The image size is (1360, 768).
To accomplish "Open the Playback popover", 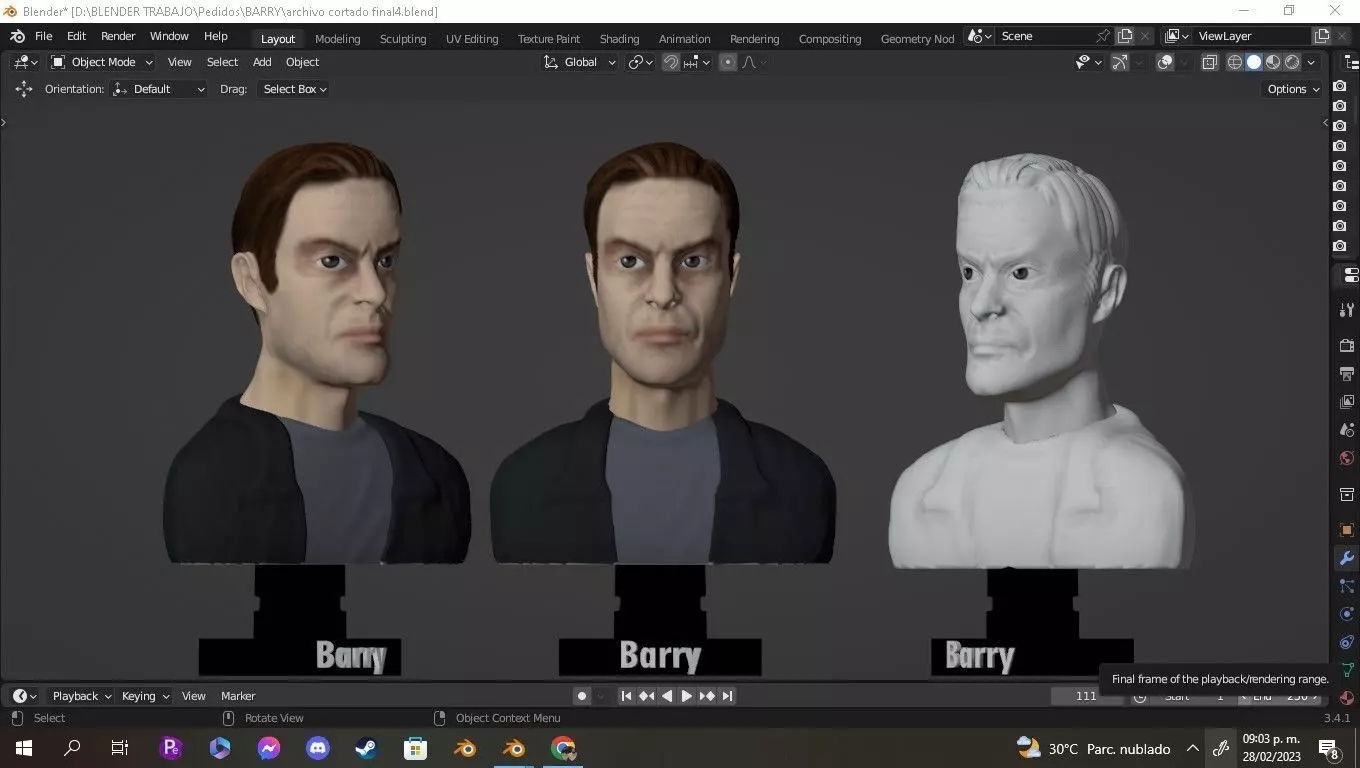I will pos(82,696).
